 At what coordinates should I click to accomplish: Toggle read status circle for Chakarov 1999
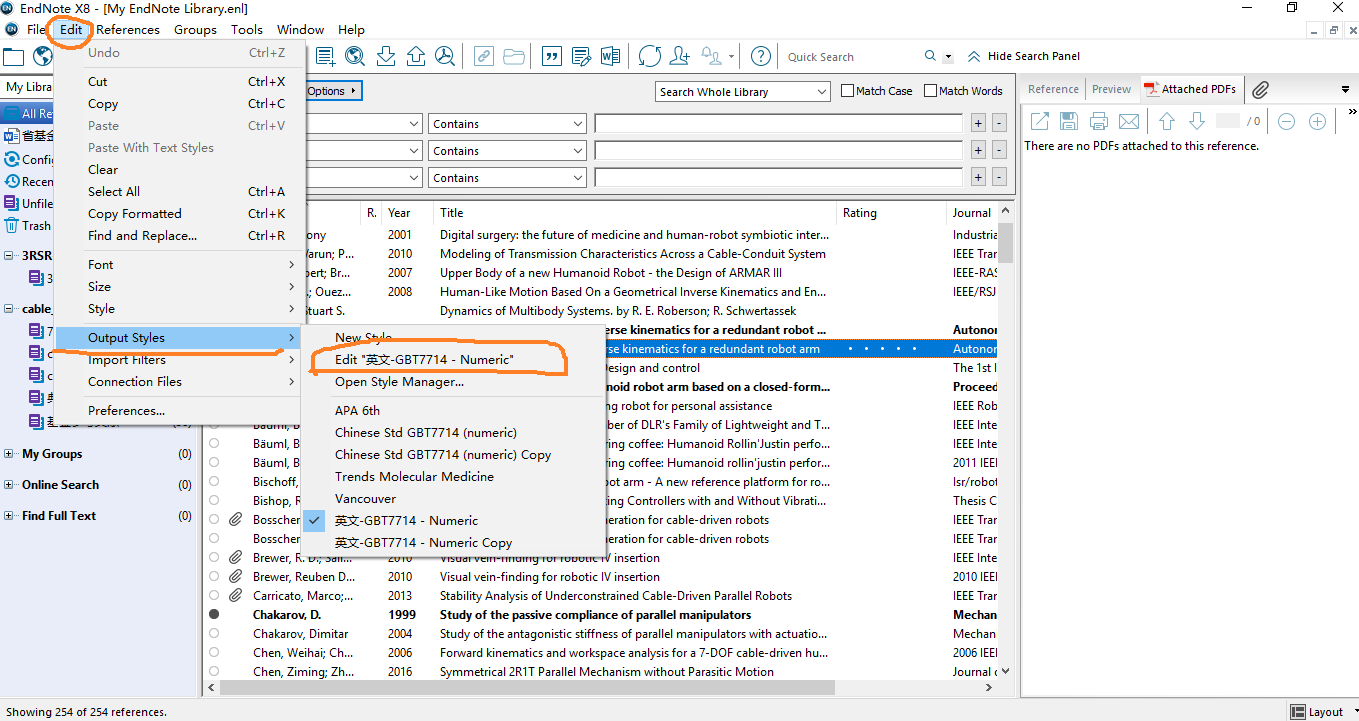pyautogui.click(x=214, y=615)
